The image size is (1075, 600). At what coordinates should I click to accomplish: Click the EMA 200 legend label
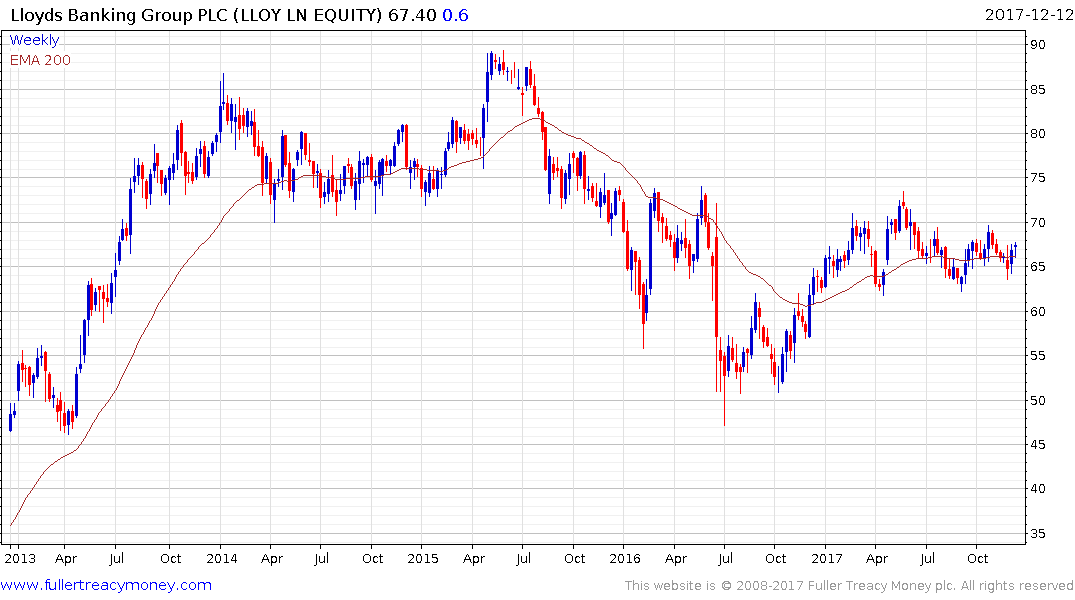point(40,60)
